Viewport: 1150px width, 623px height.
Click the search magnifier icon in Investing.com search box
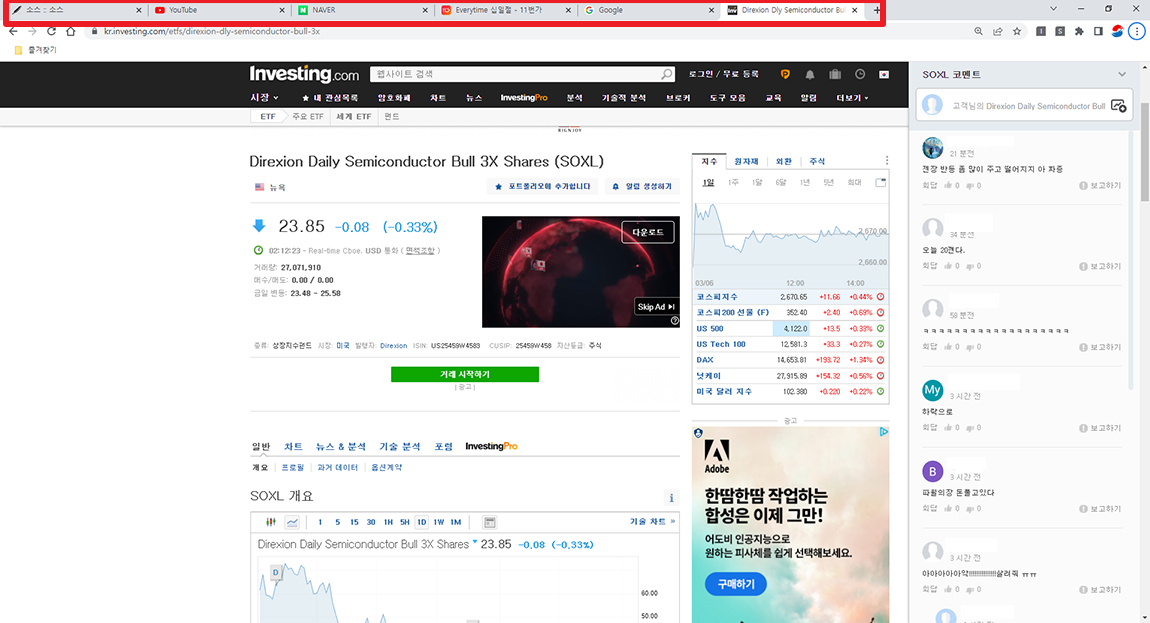pyautogui.click(x=666, y=74)
